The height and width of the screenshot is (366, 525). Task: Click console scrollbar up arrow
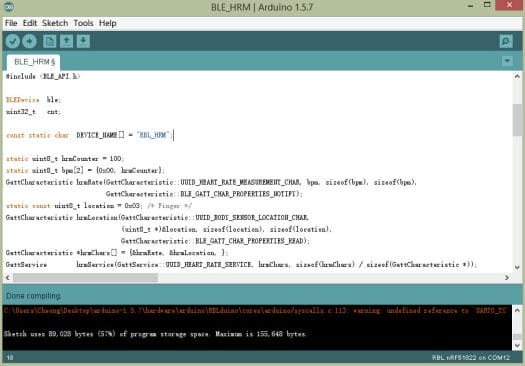coord(517,310)
